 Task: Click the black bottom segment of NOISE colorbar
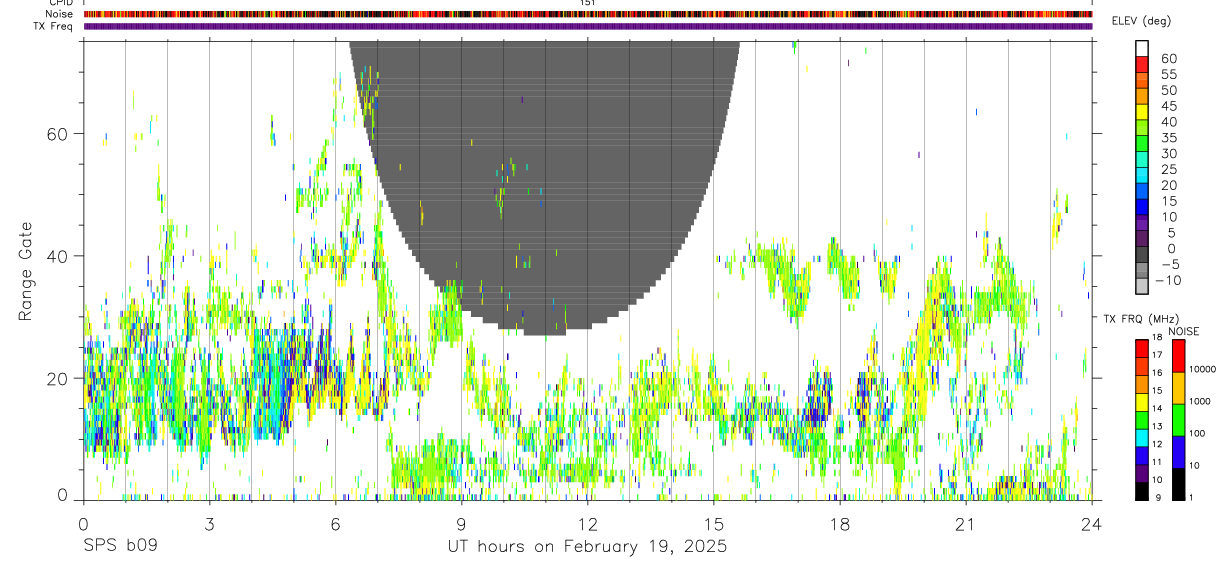[x=1178, y=484]
